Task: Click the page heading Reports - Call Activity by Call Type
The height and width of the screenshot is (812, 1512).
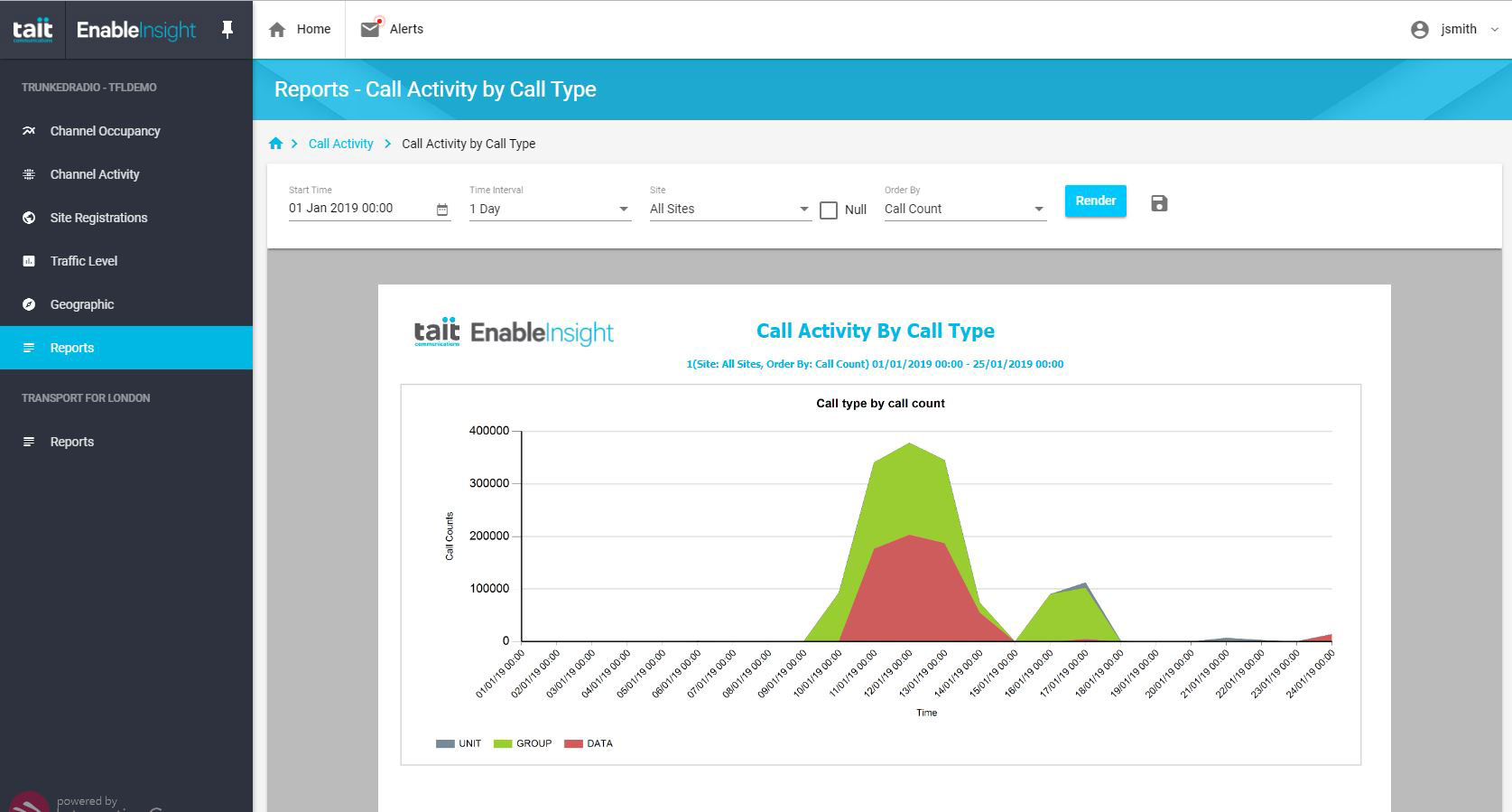Action: point(435,89)
